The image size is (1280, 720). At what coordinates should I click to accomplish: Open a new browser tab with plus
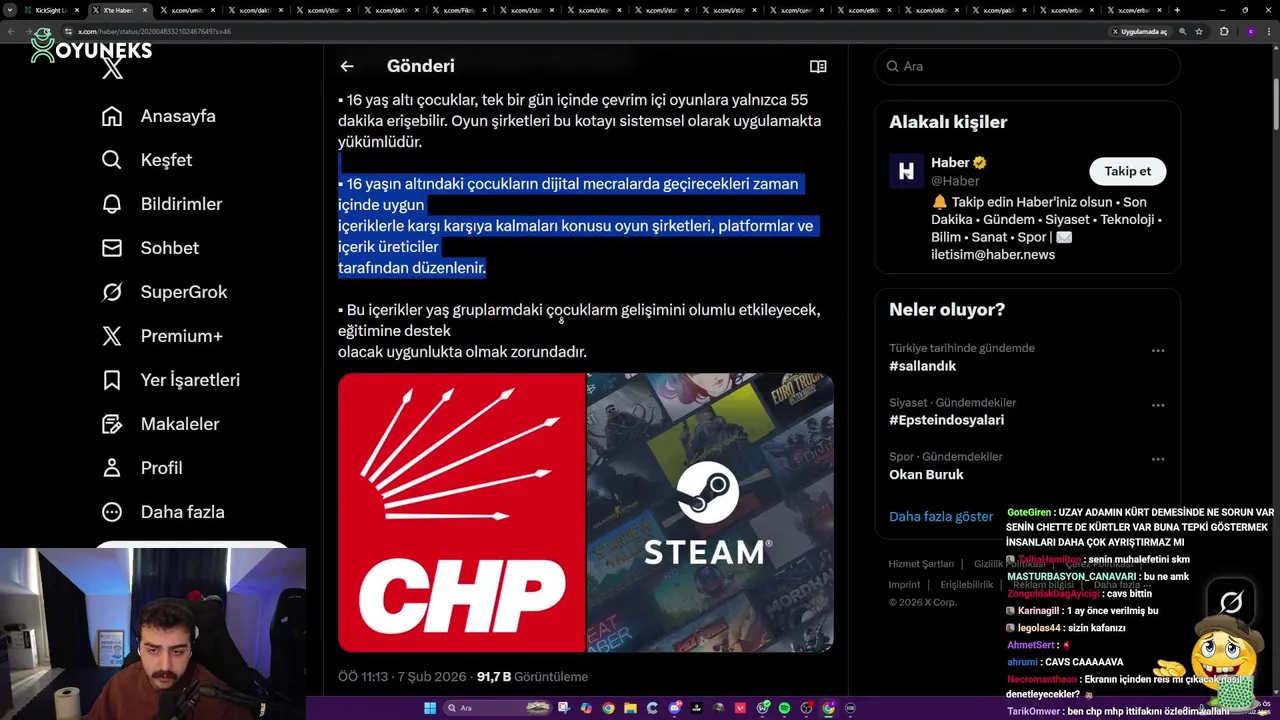click(x=1177, y=10)
